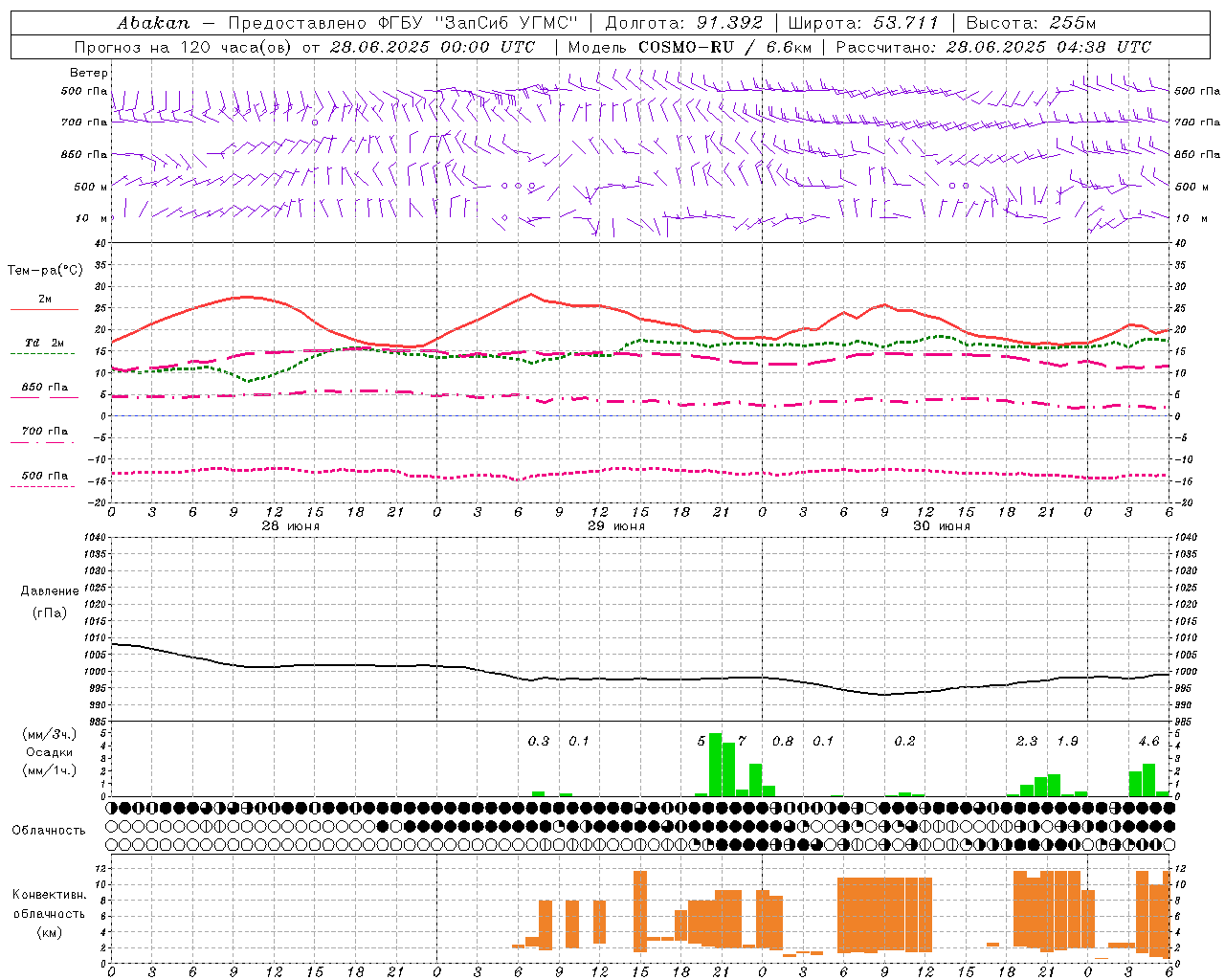Click the "850 гПа" temperature legend entry
This screenshot has width=1225, height=980.
pos(44,387)
